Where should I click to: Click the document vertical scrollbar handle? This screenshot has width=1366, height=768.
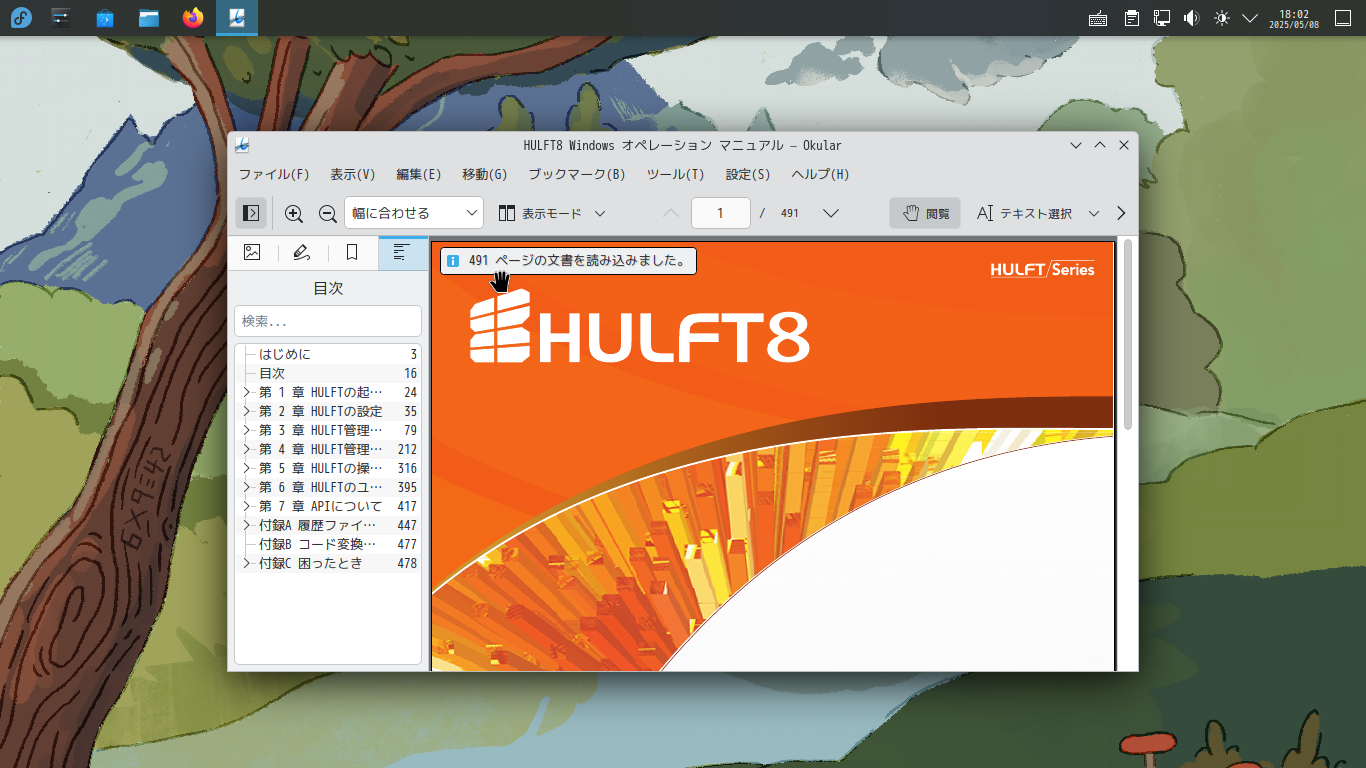tap(1129, 335)
